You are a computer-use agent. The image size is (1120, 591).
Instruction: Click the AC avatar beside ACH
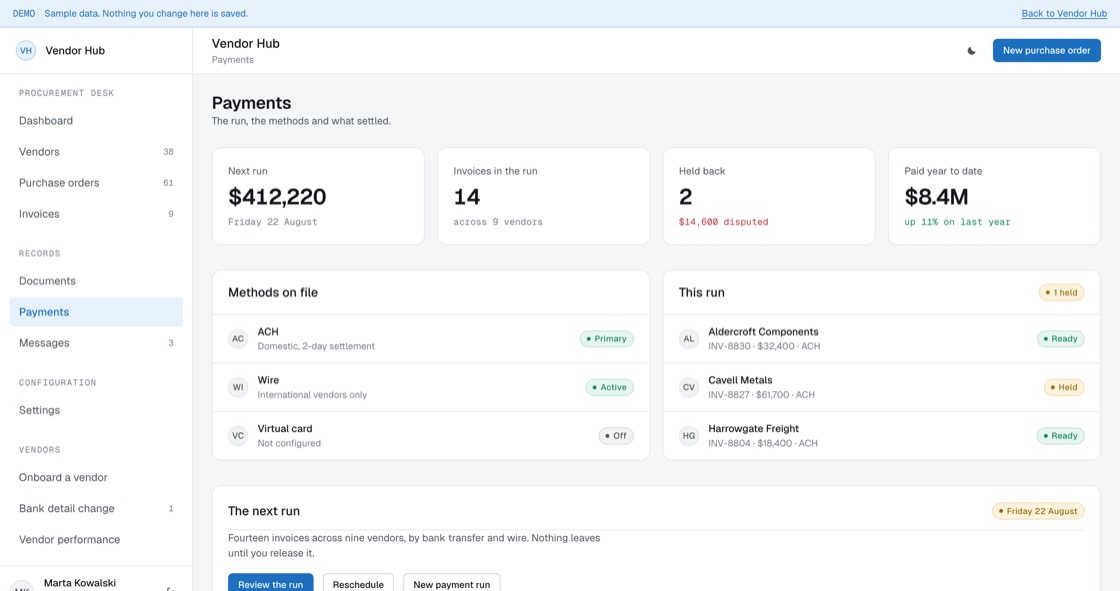coord(238,339)
